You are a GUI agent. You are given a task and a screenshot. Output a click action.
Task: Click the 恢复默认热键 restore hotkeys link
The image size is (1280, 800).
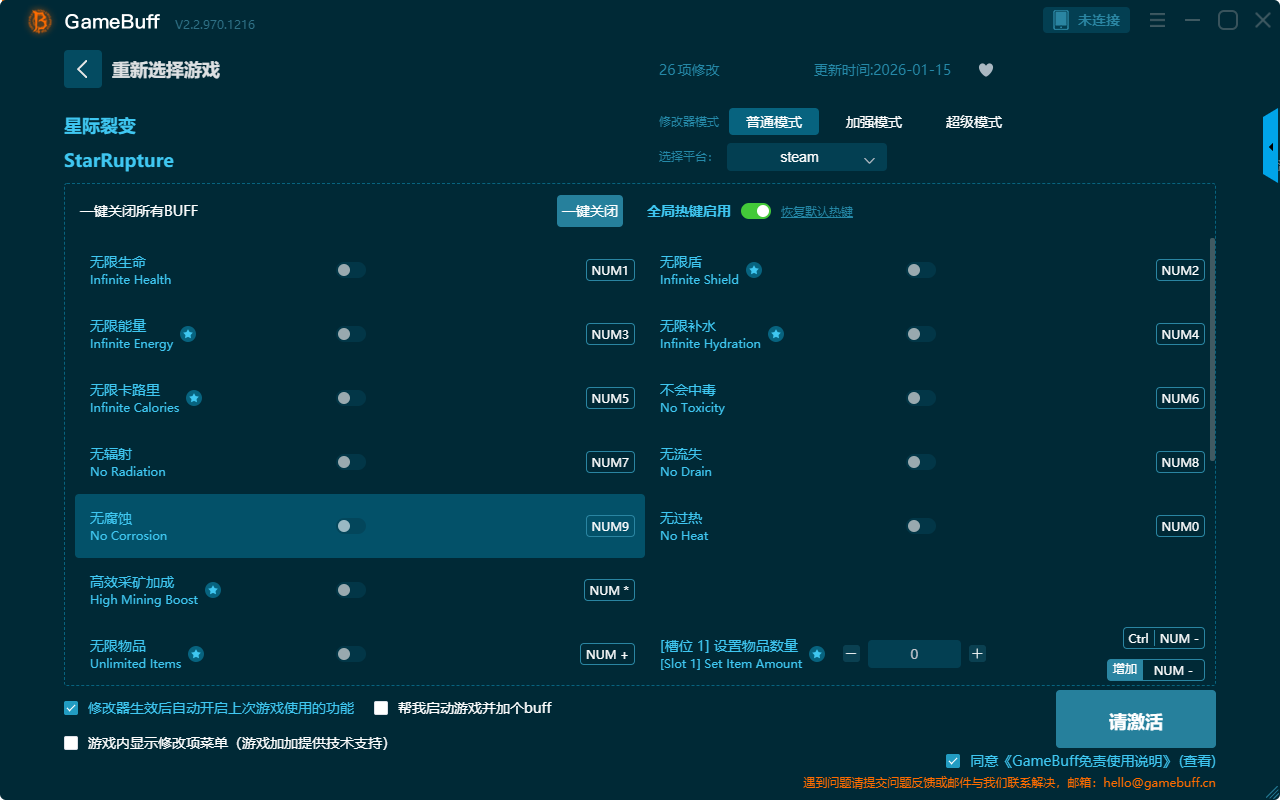click(816, 212)
